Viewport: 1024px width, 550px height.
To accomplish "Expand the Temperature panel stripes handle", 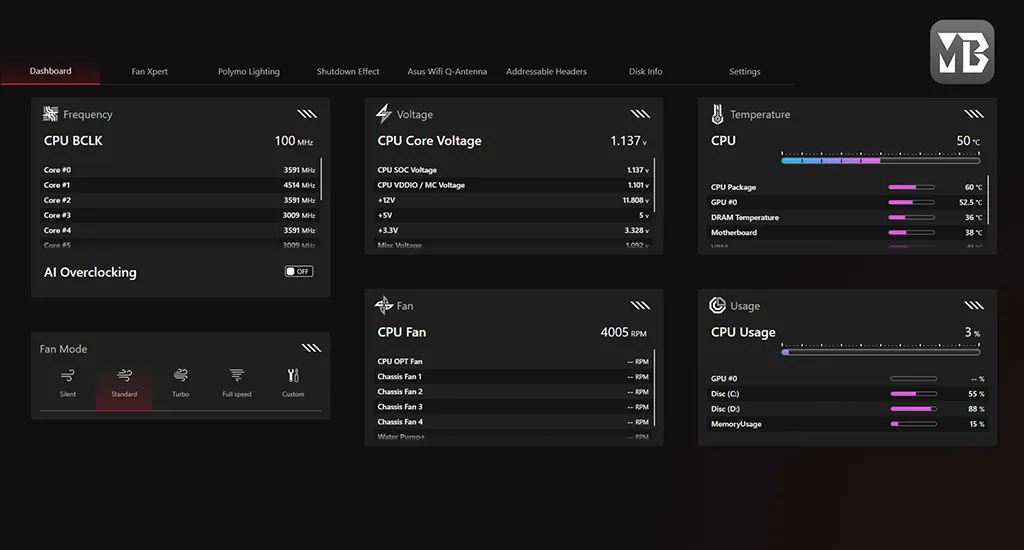I will [974, 114].
